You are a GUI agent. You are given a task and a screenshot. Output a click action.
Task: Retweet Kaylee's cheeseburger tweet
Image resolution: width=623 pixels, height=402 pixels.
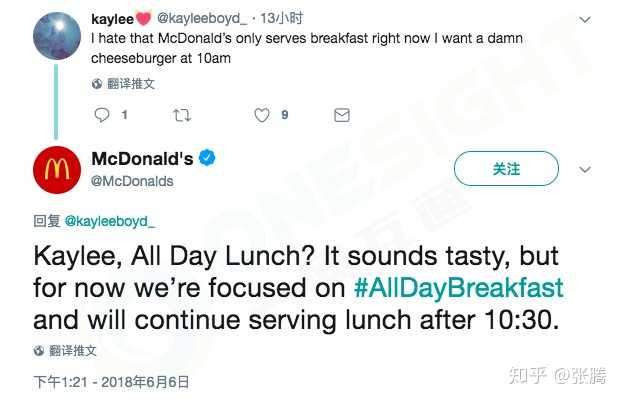[181, 115]
